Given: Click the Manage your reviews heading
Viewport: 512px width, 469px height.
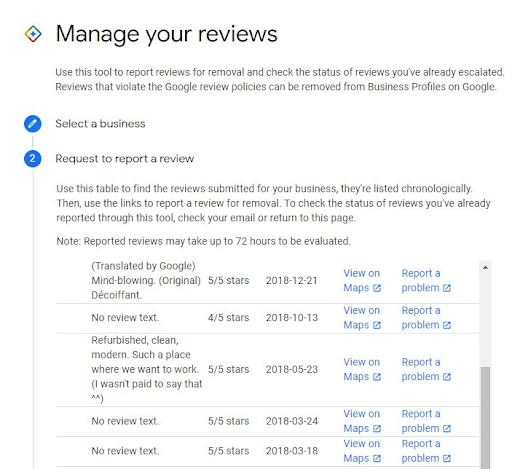Looking at the screenshot, I should click(166, 34).
